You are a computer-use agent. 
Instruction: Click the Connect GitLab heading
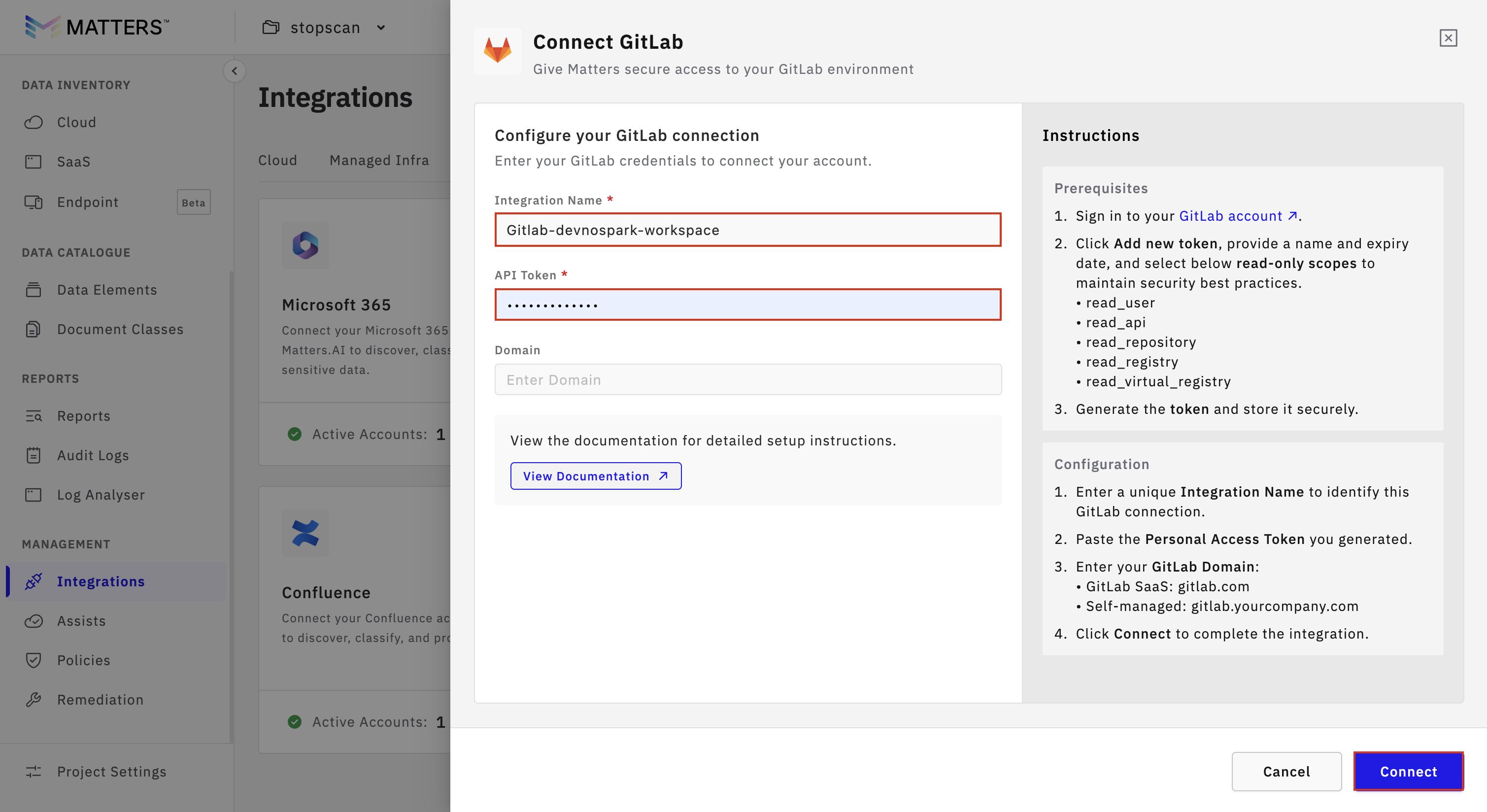[x=608, y=41]
